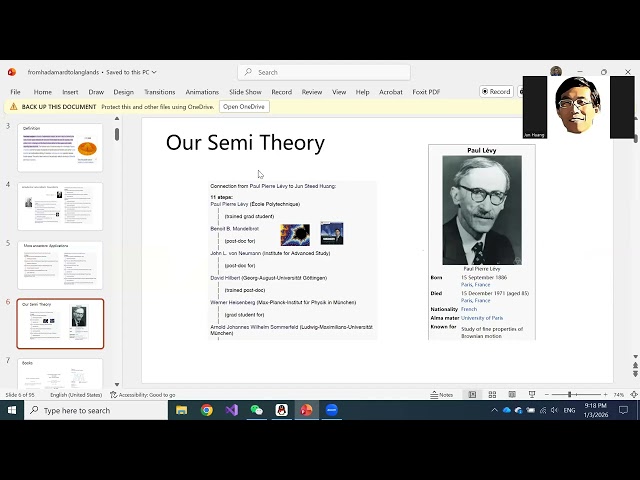Image resolution: width=640 pixels, height=480 pixels.
Task: Click the PowerPoint app icon in title bar
Action: [11, 72]
